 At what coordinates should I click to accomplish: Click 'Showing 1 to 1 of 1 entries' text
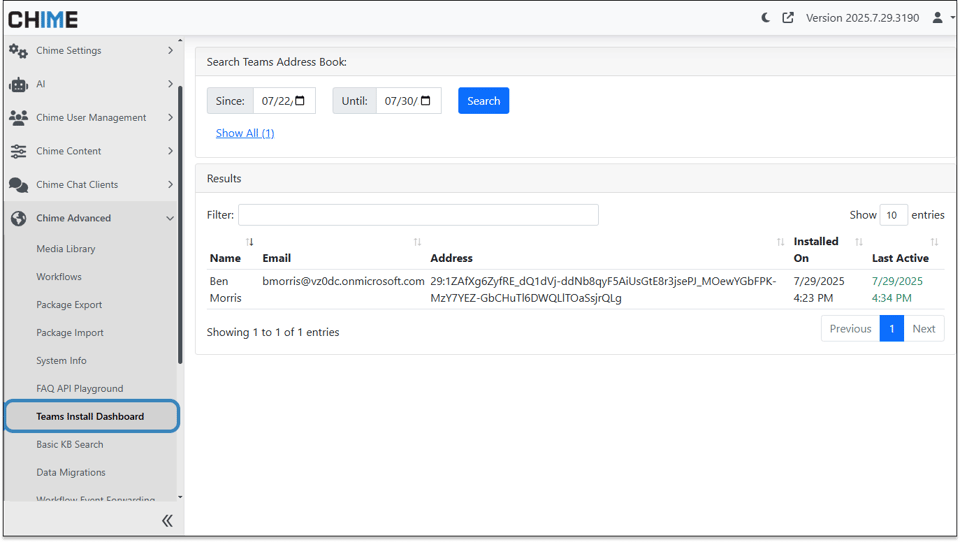(272, 332)
